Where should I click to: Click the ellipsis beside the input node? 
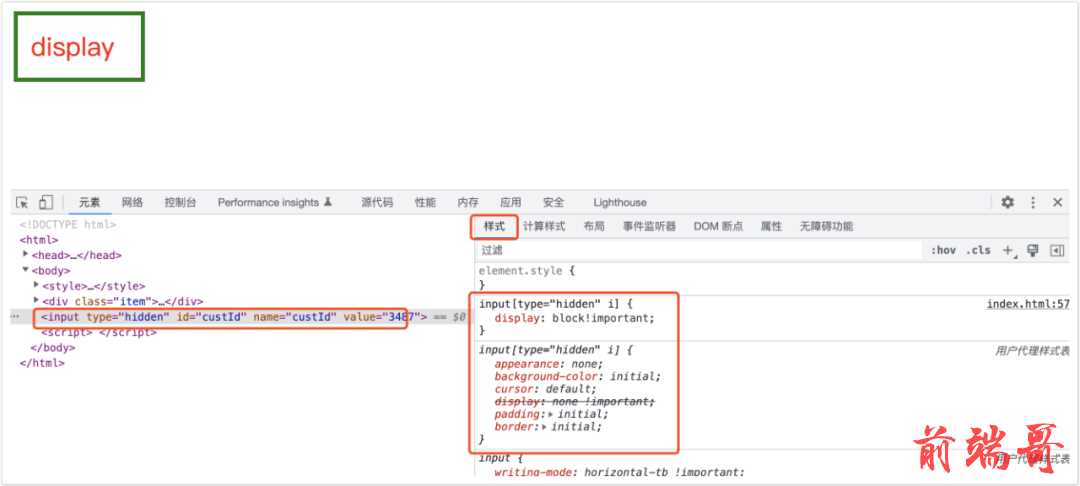[x=15, y=317]
